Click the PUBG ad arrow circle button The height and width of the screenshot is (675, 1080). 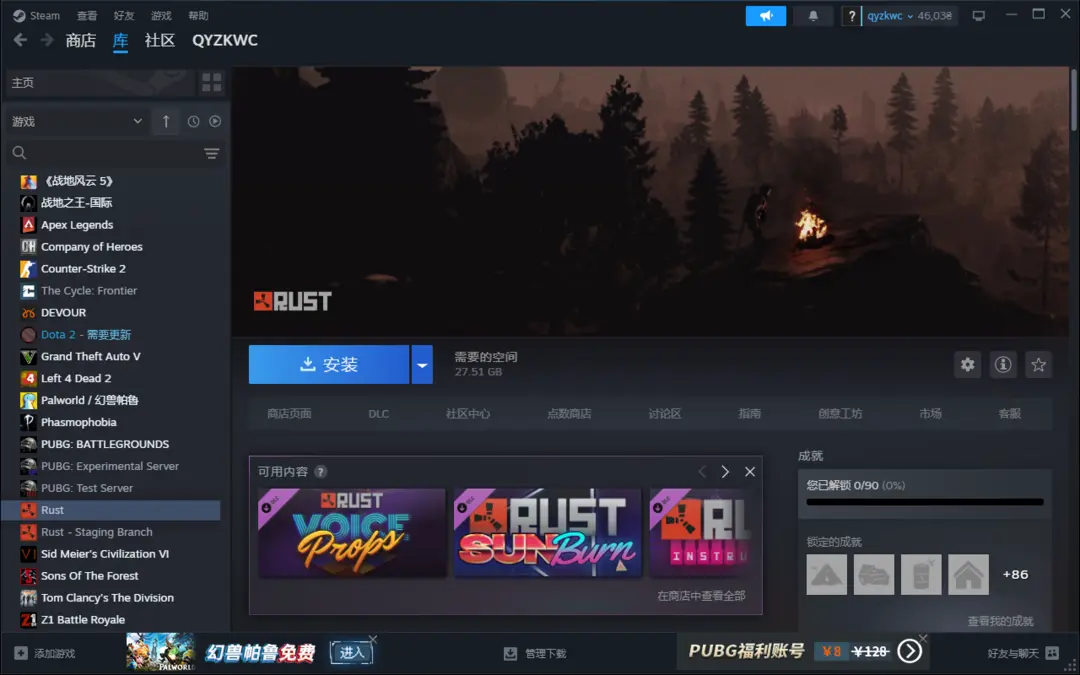coord(909,652)
